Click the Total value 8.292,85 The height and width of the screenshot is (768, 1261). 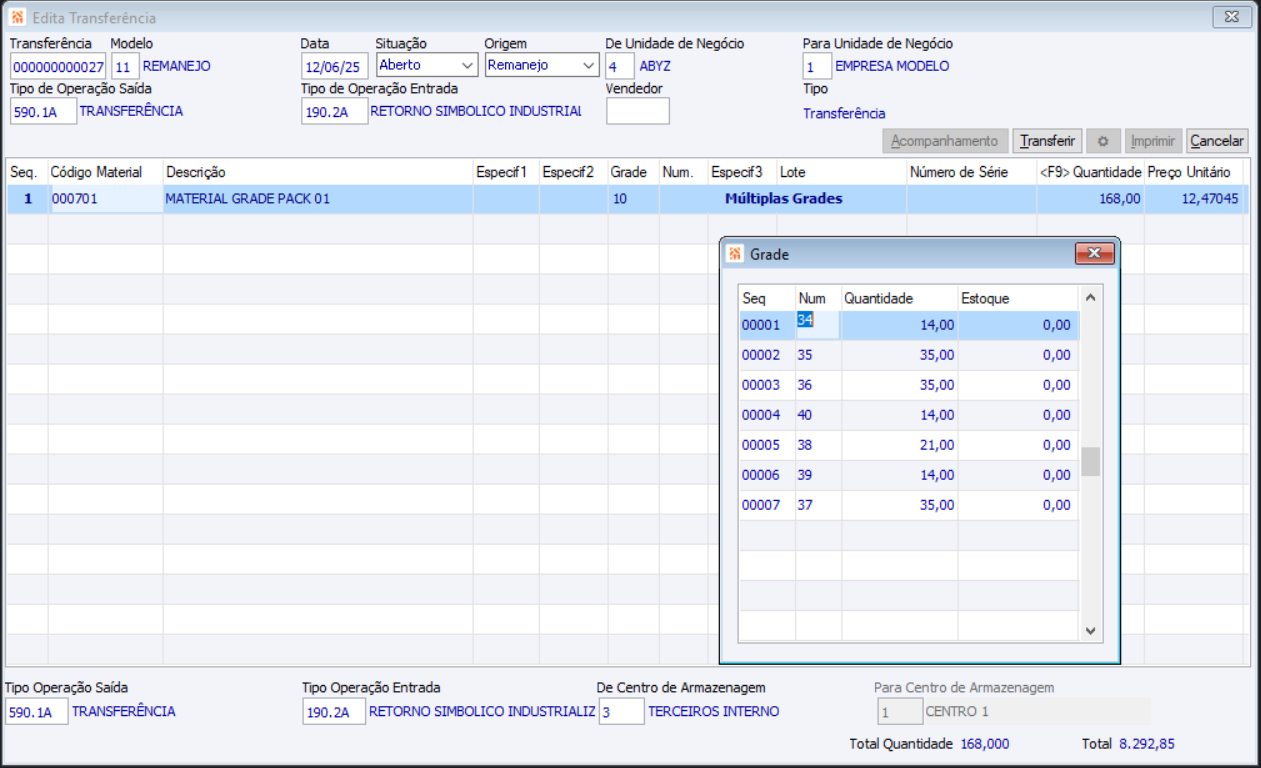1147,744
